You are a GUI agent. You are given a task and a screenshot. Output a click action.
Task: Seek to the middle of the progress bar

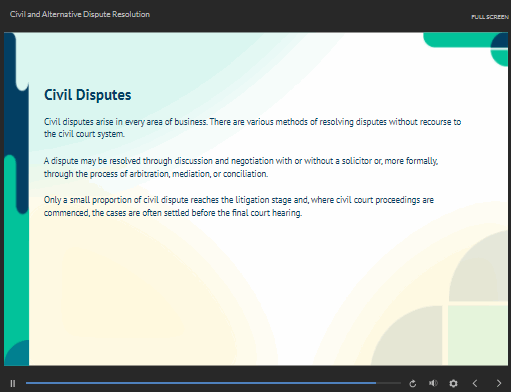tap(213, 383)
